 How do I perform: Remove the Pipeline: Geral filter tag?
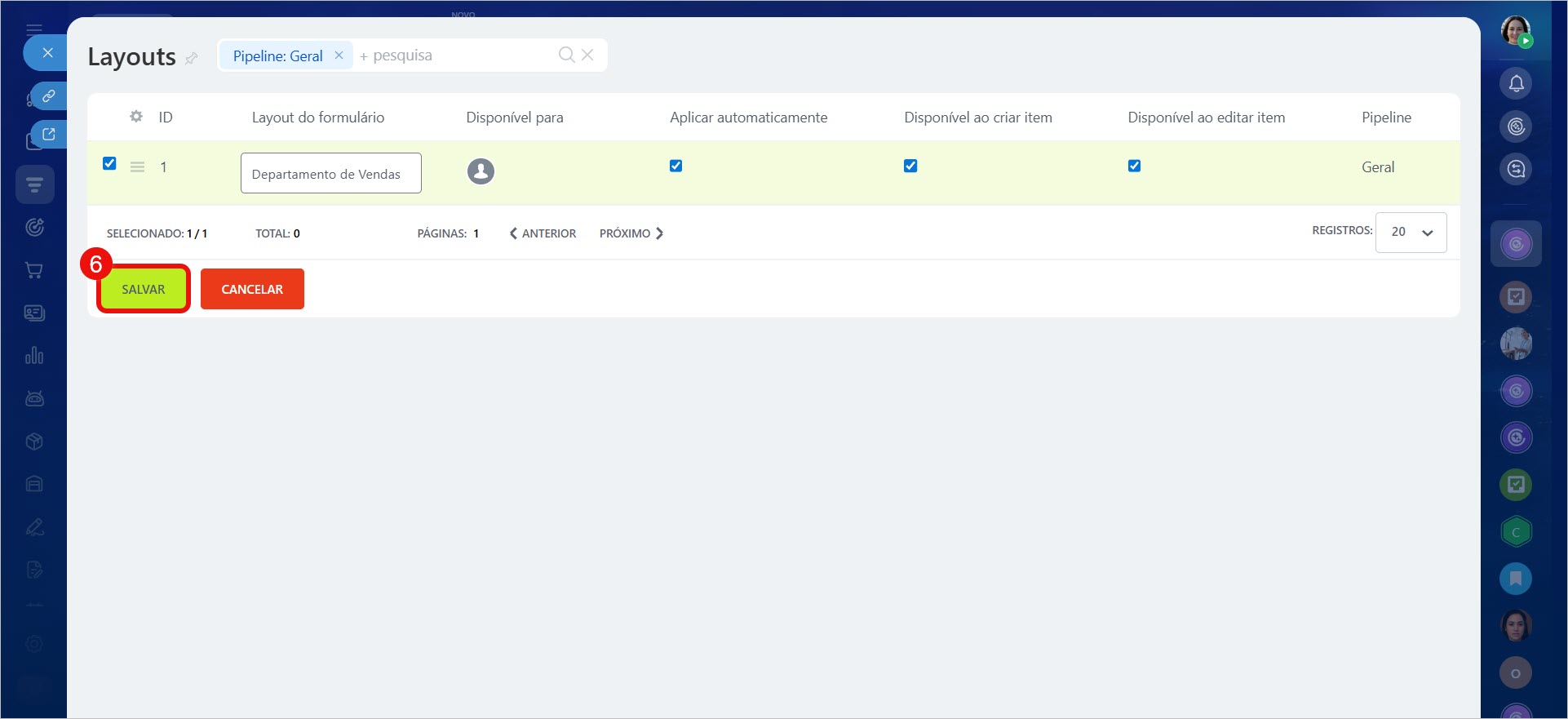[x=339, y=55]
